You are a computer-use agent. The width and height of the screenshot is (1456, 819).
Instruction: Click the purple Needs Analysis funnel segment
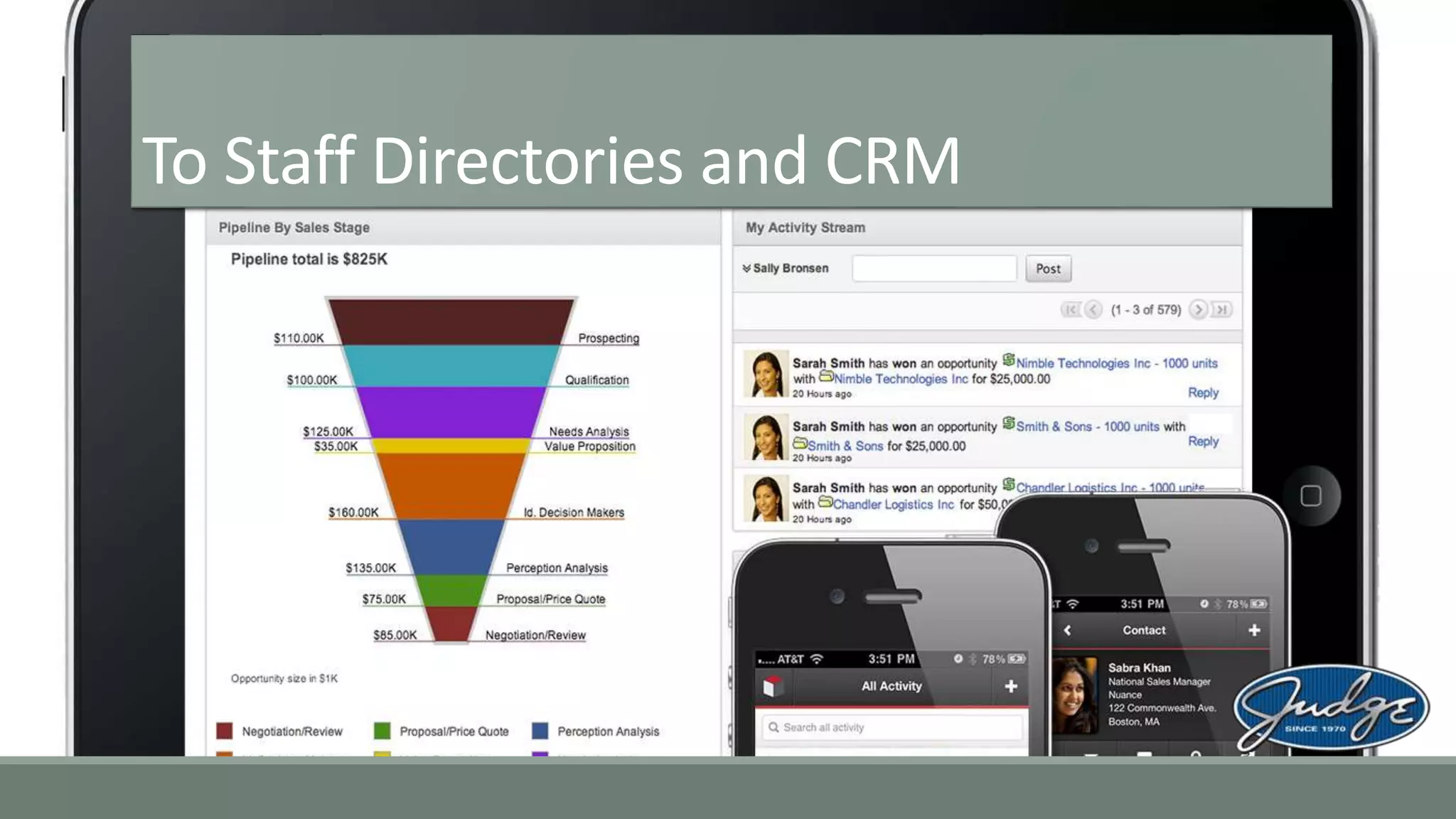(x=451, y=412)
